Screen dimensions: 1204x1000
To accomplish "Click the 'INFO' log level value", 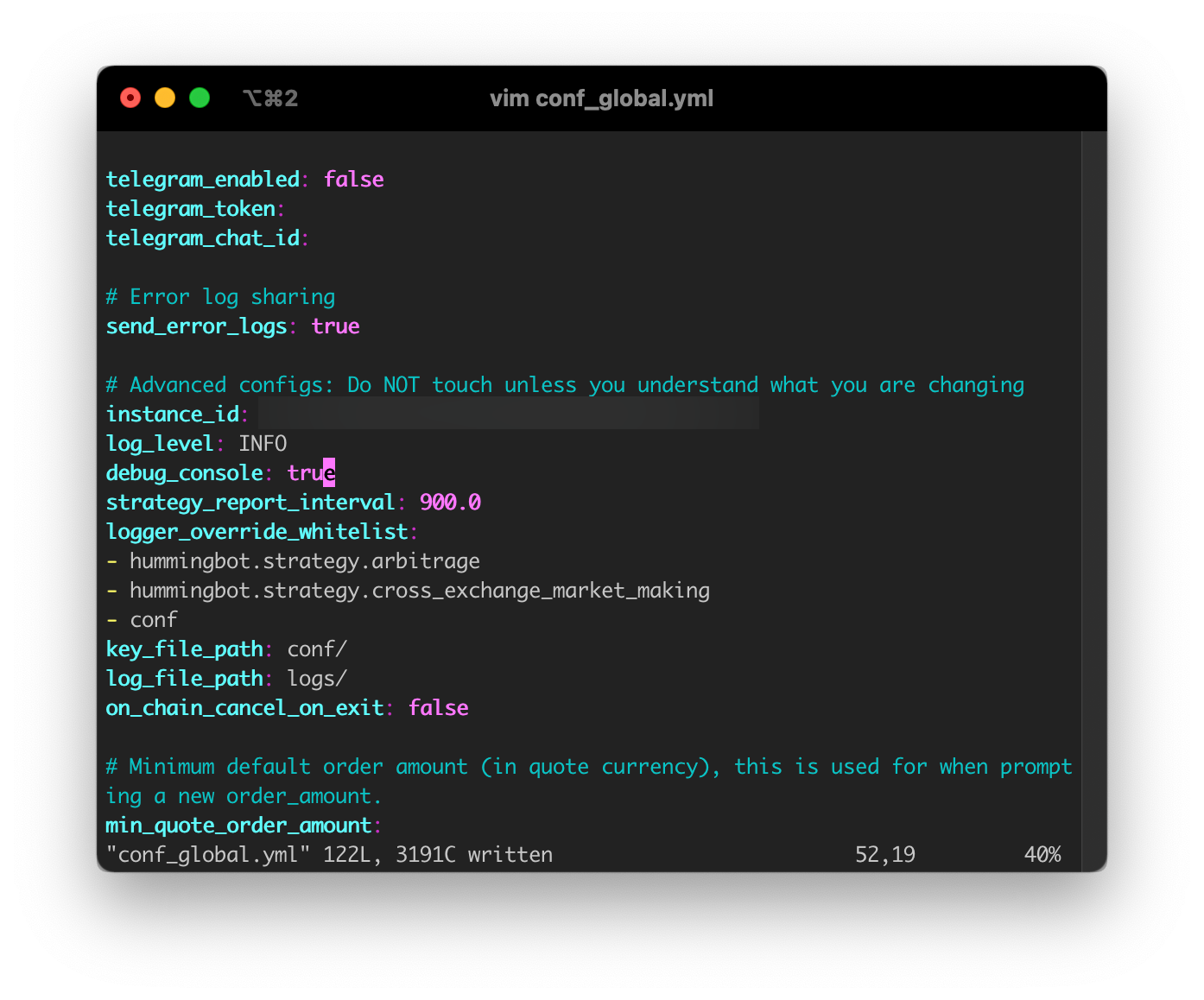I will (x=263, y=444).
